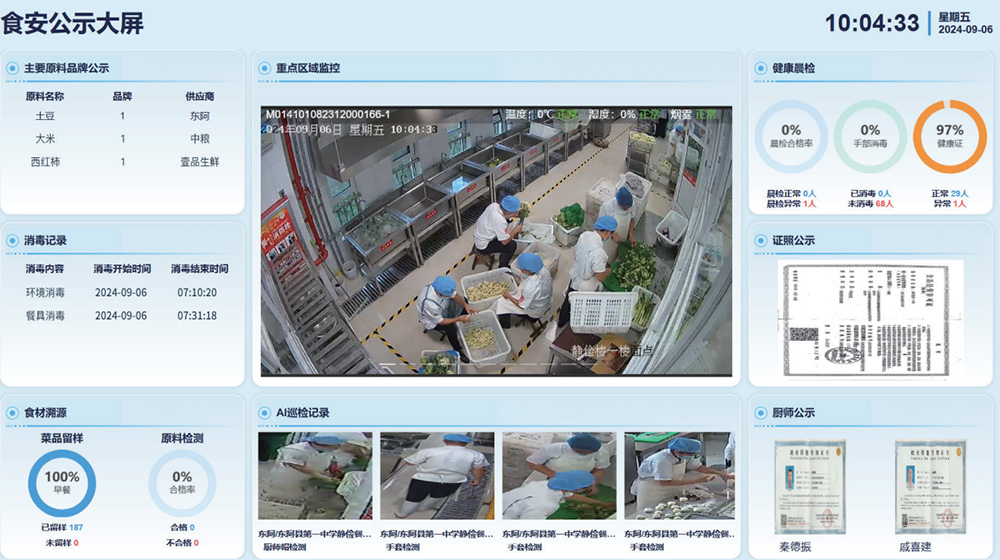Click supplier 东阿
The height and width of the screenshot is (560, 1000).
click(200, 116)
